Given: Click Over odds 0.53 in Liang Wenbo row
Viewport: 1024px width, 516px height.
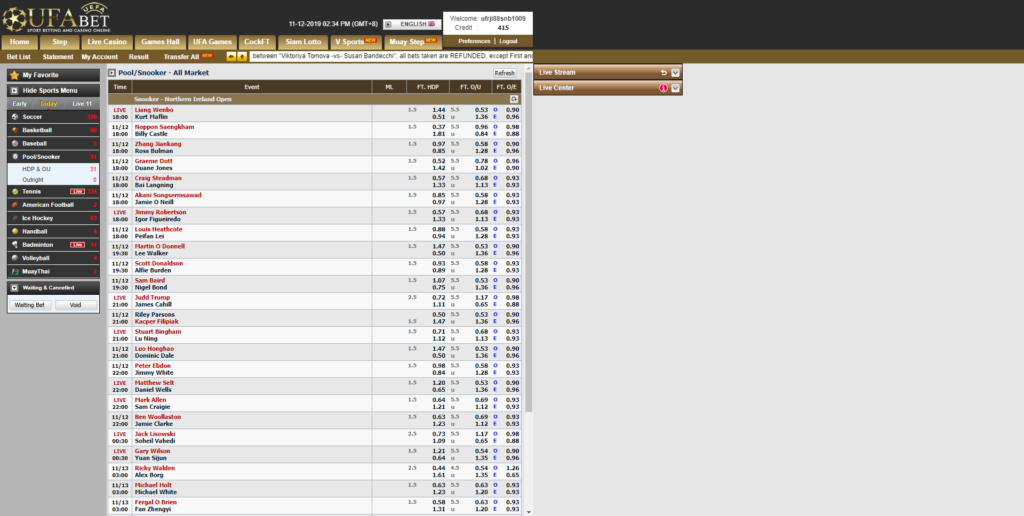Looking at the screenshot, I should [481, 110].
